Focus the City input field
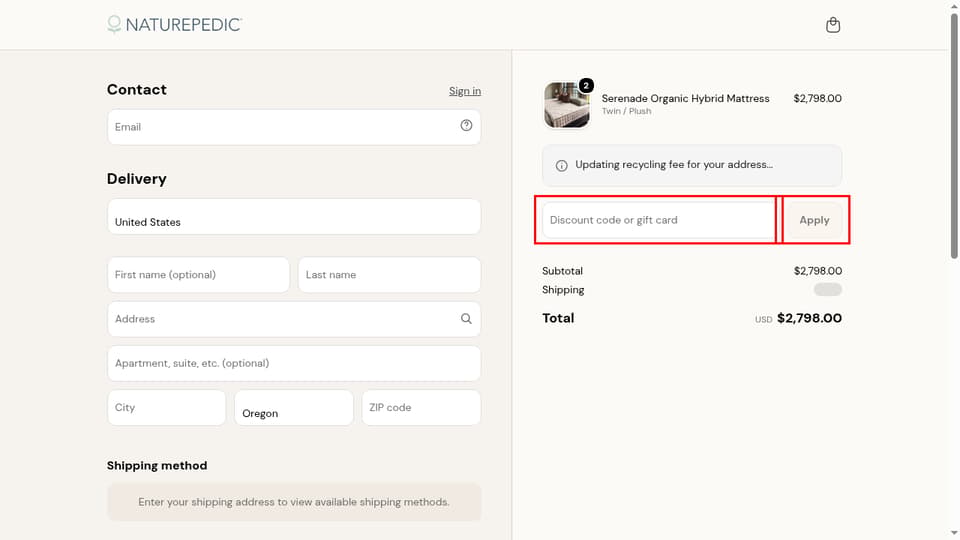This screenshot has height=540, width=960. tap(167, 408)
